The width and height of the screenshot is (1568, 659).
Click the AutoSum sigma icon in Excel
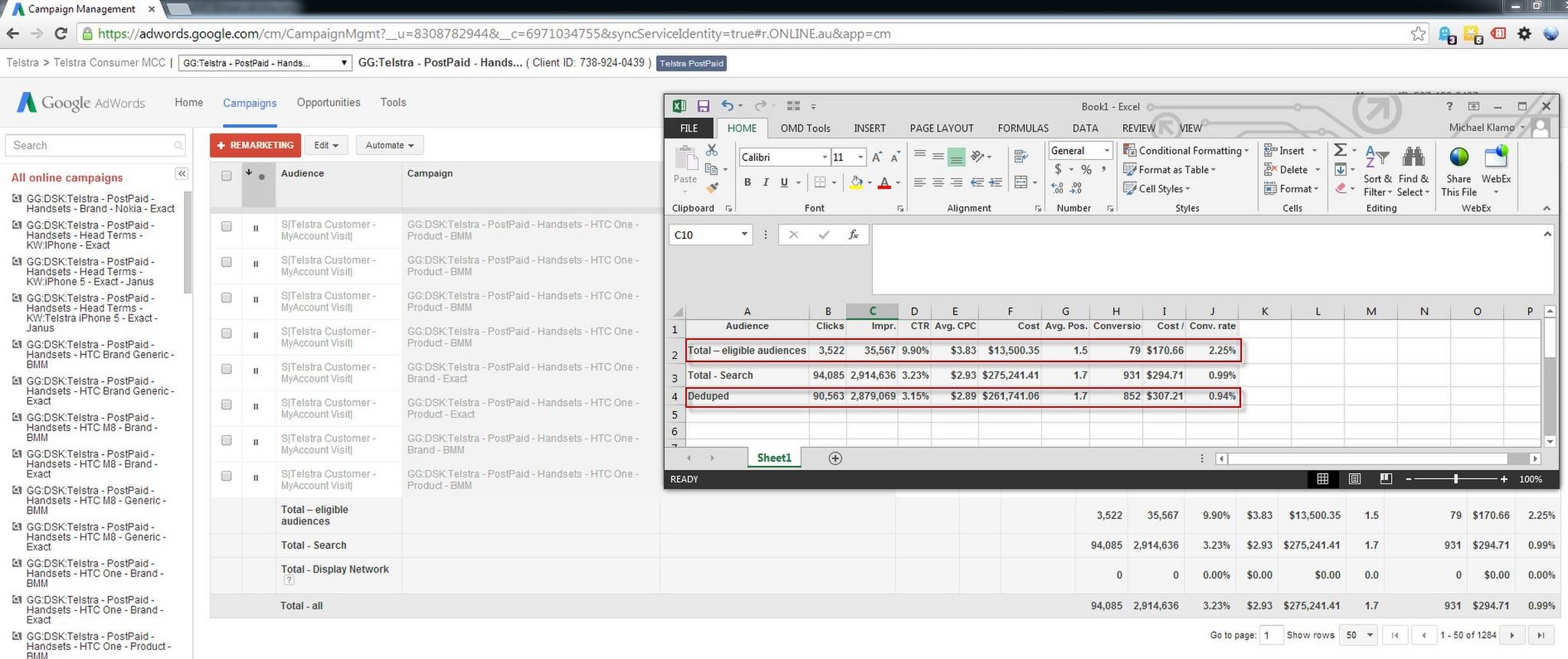tap(1341, 150)
